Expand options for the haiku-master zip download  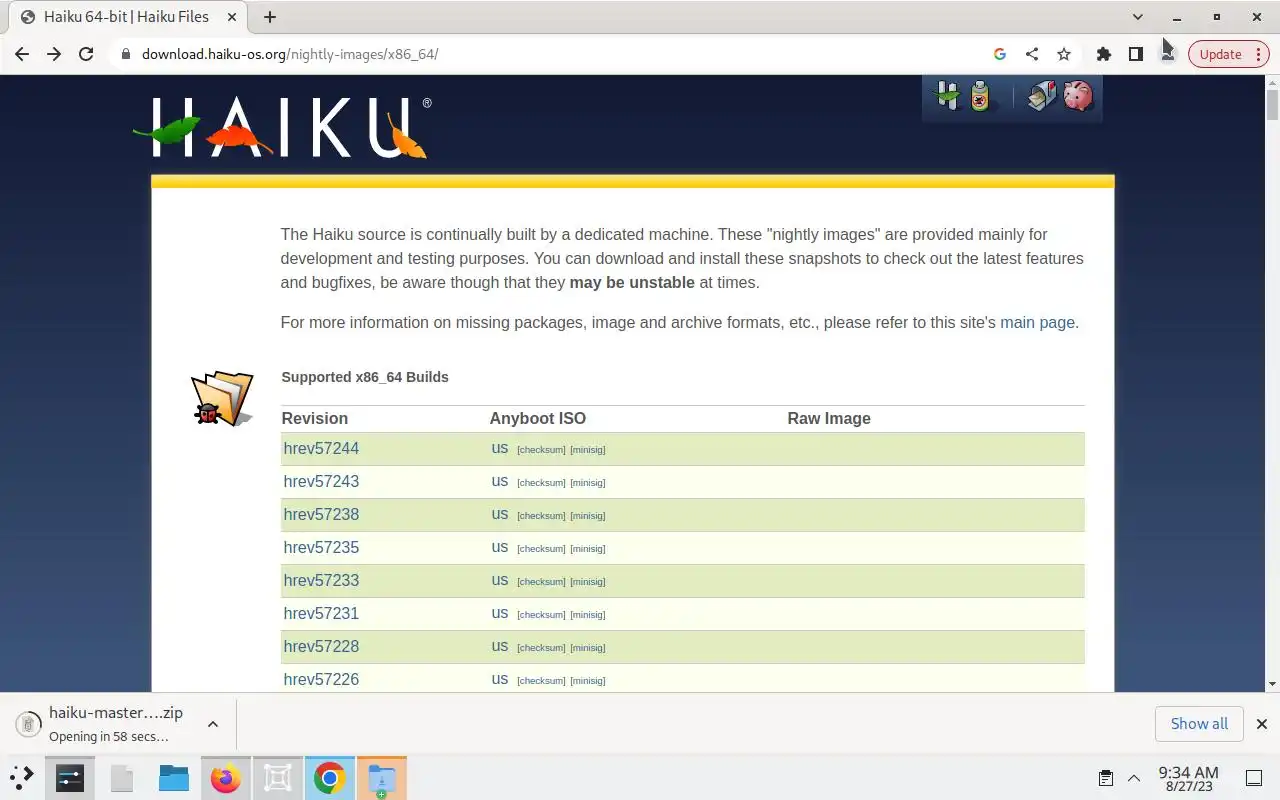[x=213, y=724]
